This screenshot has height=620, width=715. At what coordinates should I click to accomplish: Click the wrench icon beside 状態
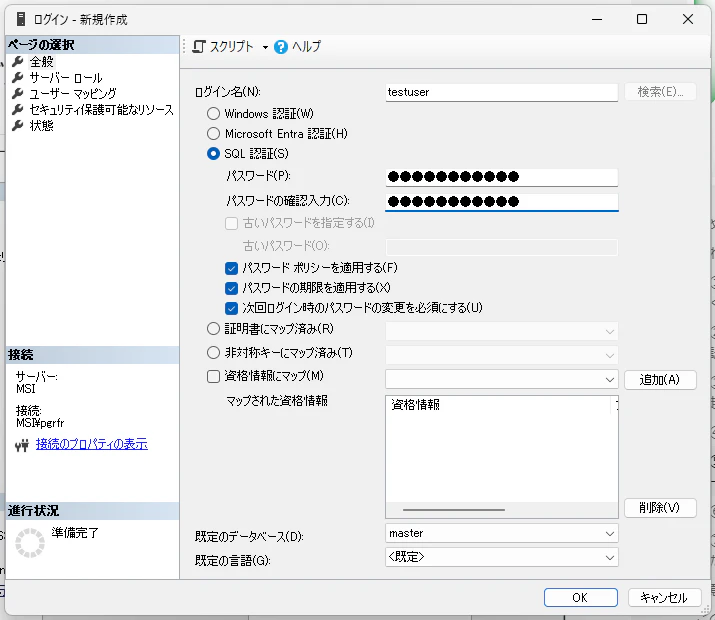[17, 125]
